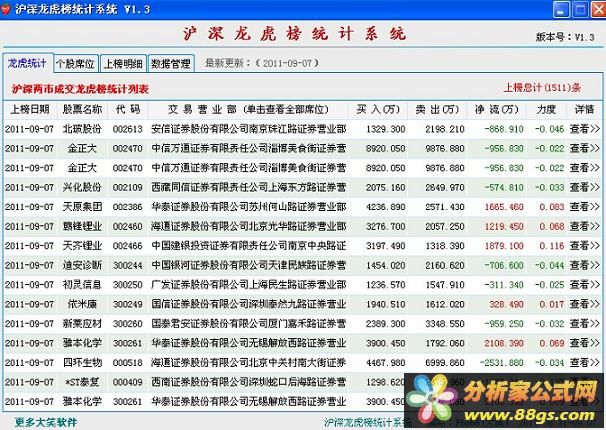Open 查看>> details for 赣锋锂业
This screenshot has width=606, height=430.
click(x=584, y=226)
